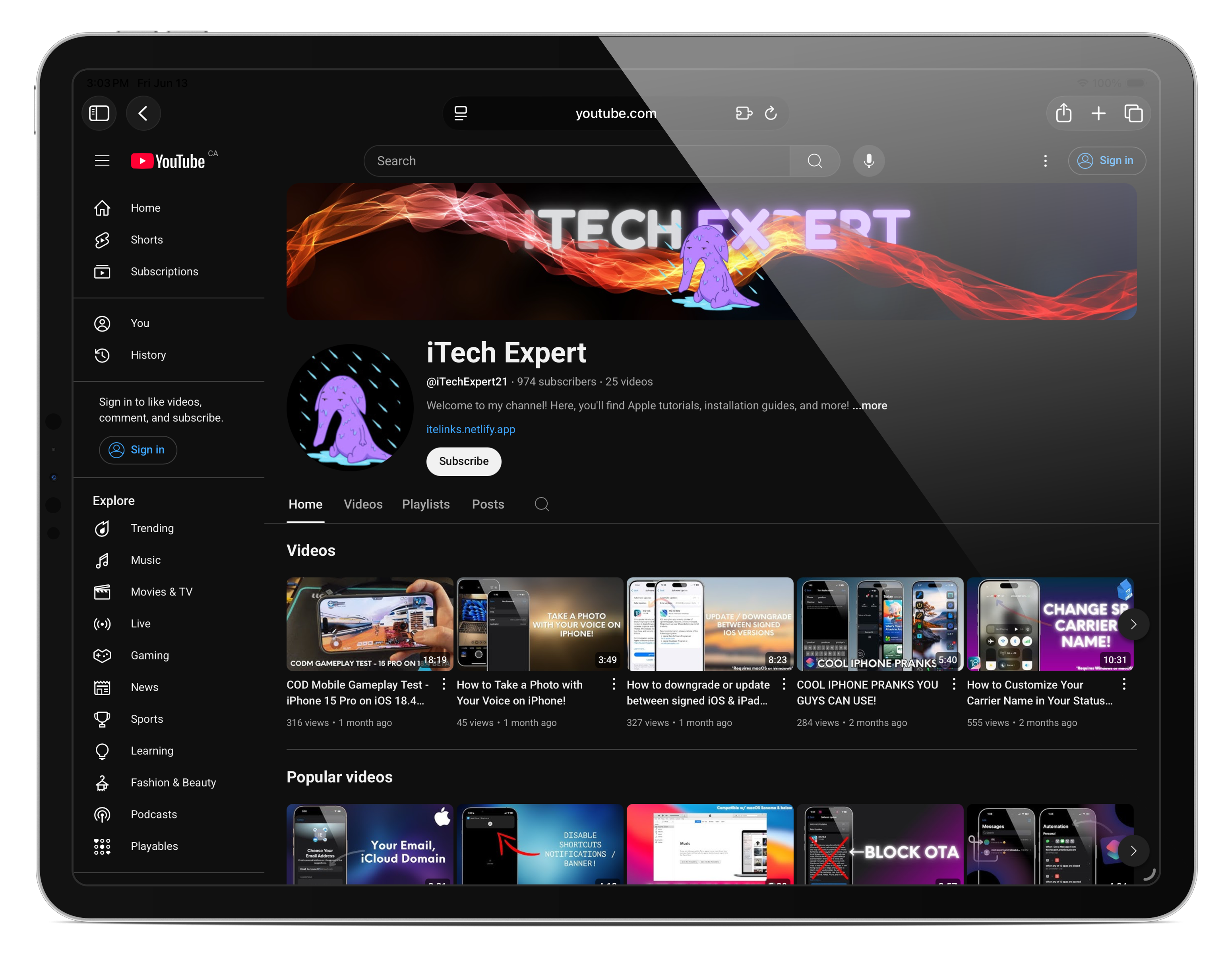Toggle the Safari sidebar button
Screen dimensions: 1232x954
click(x=99, y=113)
